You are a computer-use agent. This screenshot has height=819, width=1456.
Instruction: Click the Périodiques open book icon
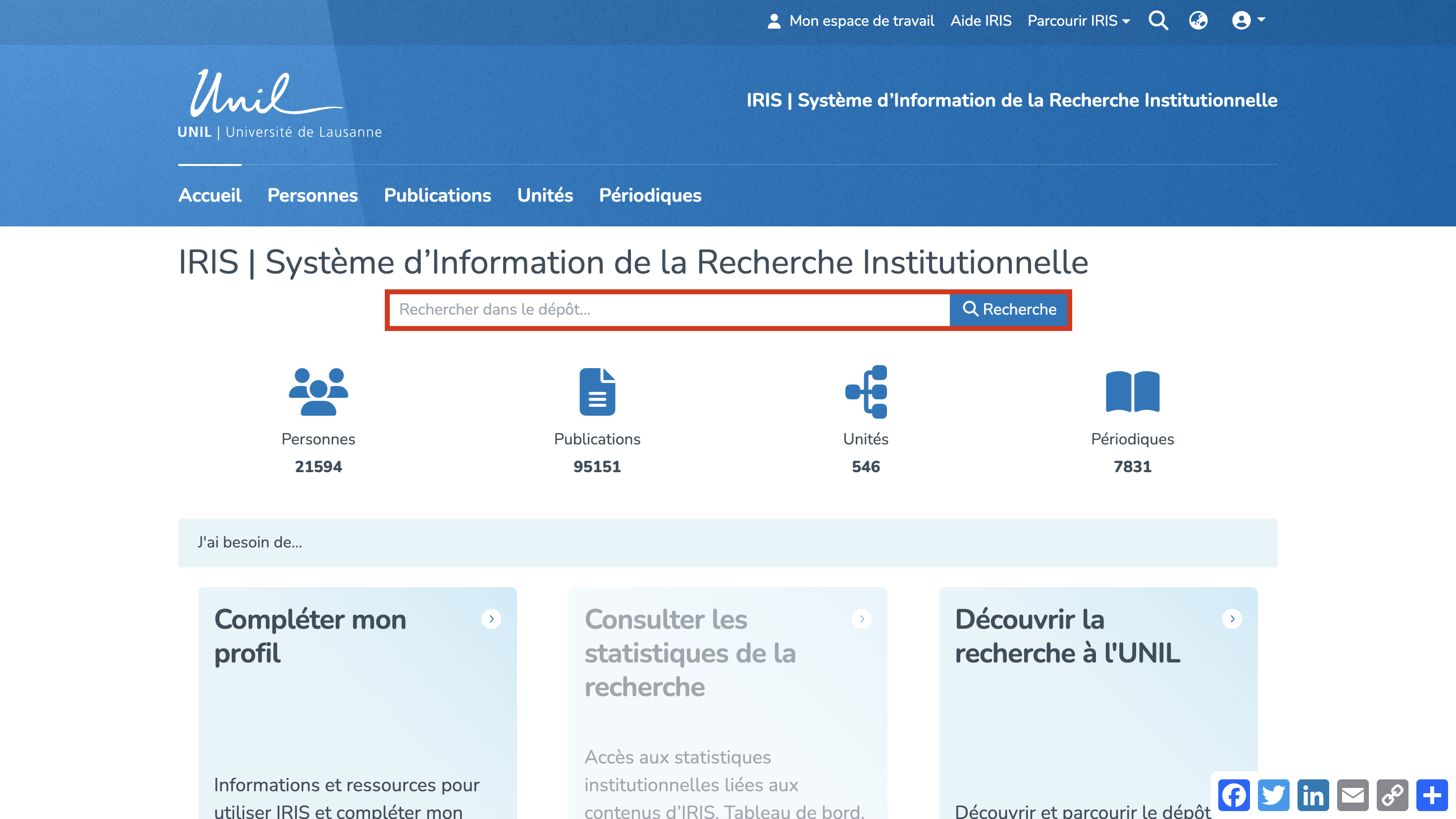pos(1132,391)
